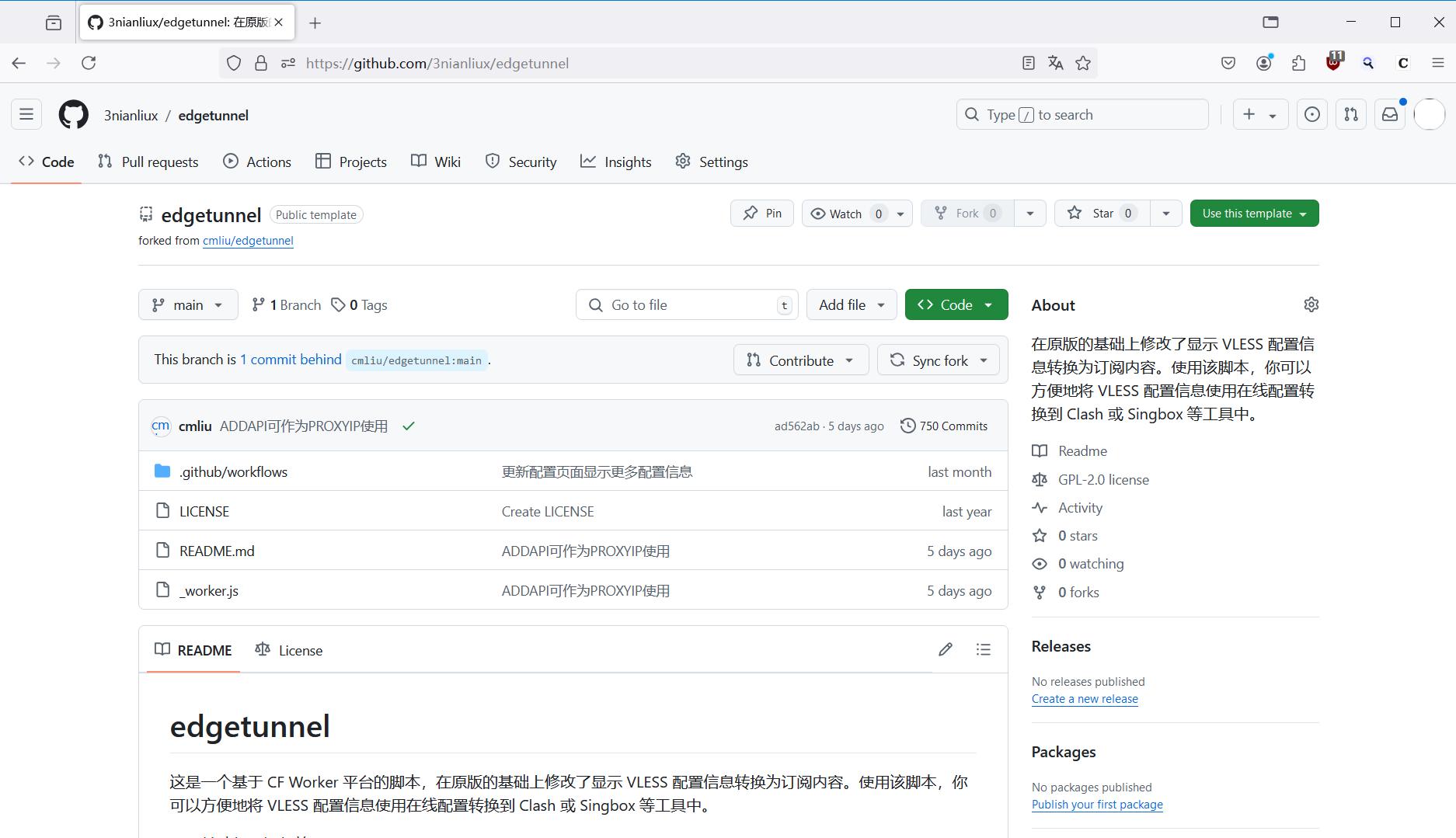The width and height of the screenshot is (1456, 838).
Task: Open the Pocket save icon
Action: click(1228, 63)
